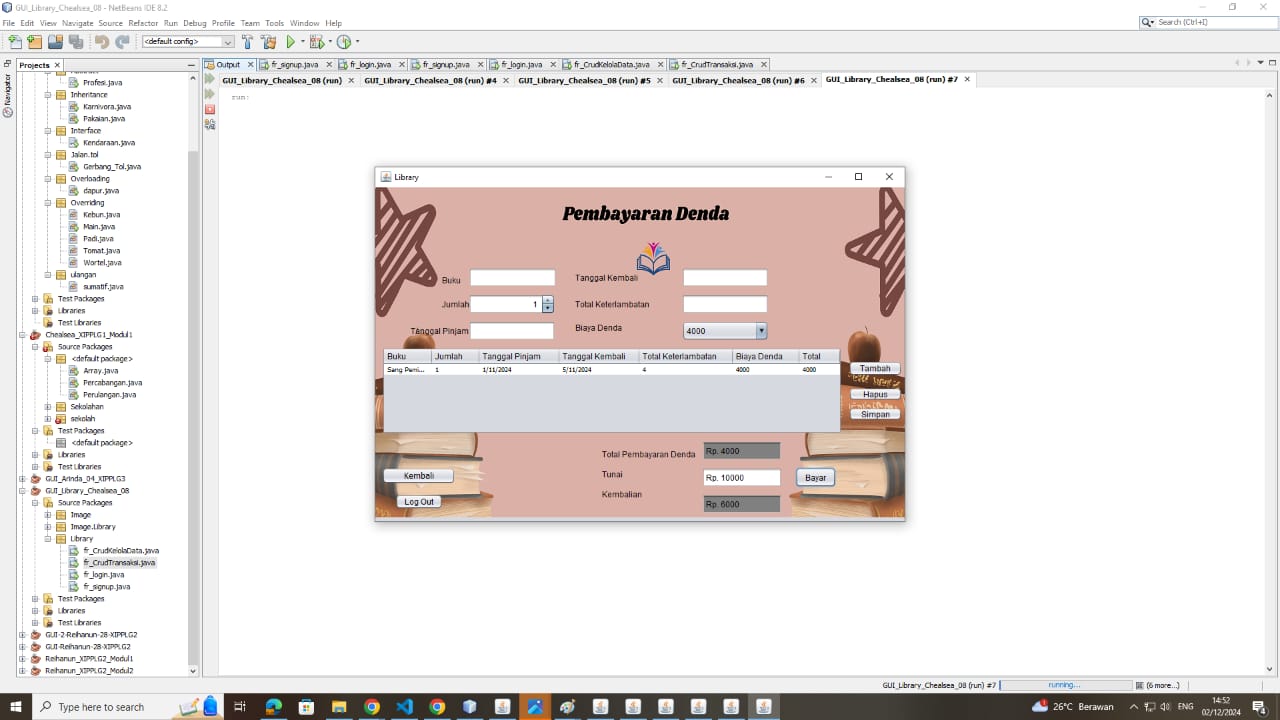Click the Redo icon in the toolbar
Image resolution: width=1280 pixels, height=720 pixels.
(120, 42)
